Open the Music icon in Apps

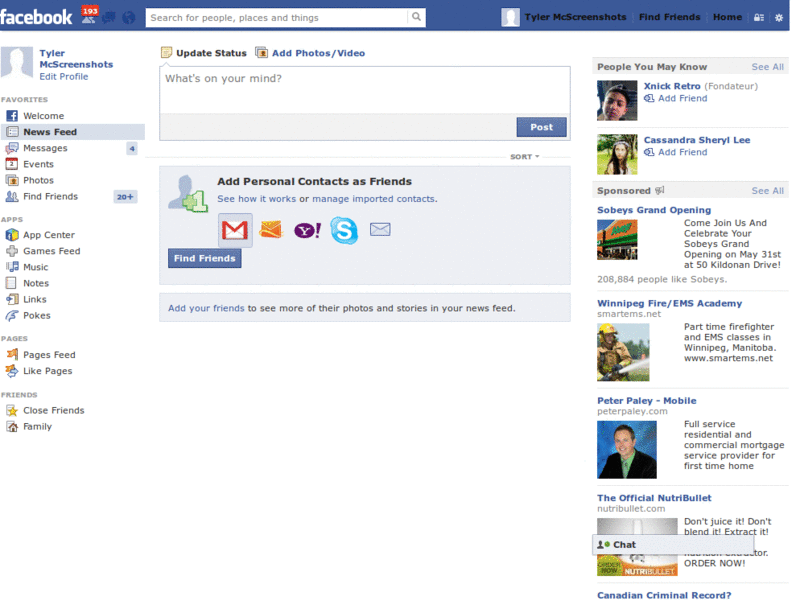(12, 267)
